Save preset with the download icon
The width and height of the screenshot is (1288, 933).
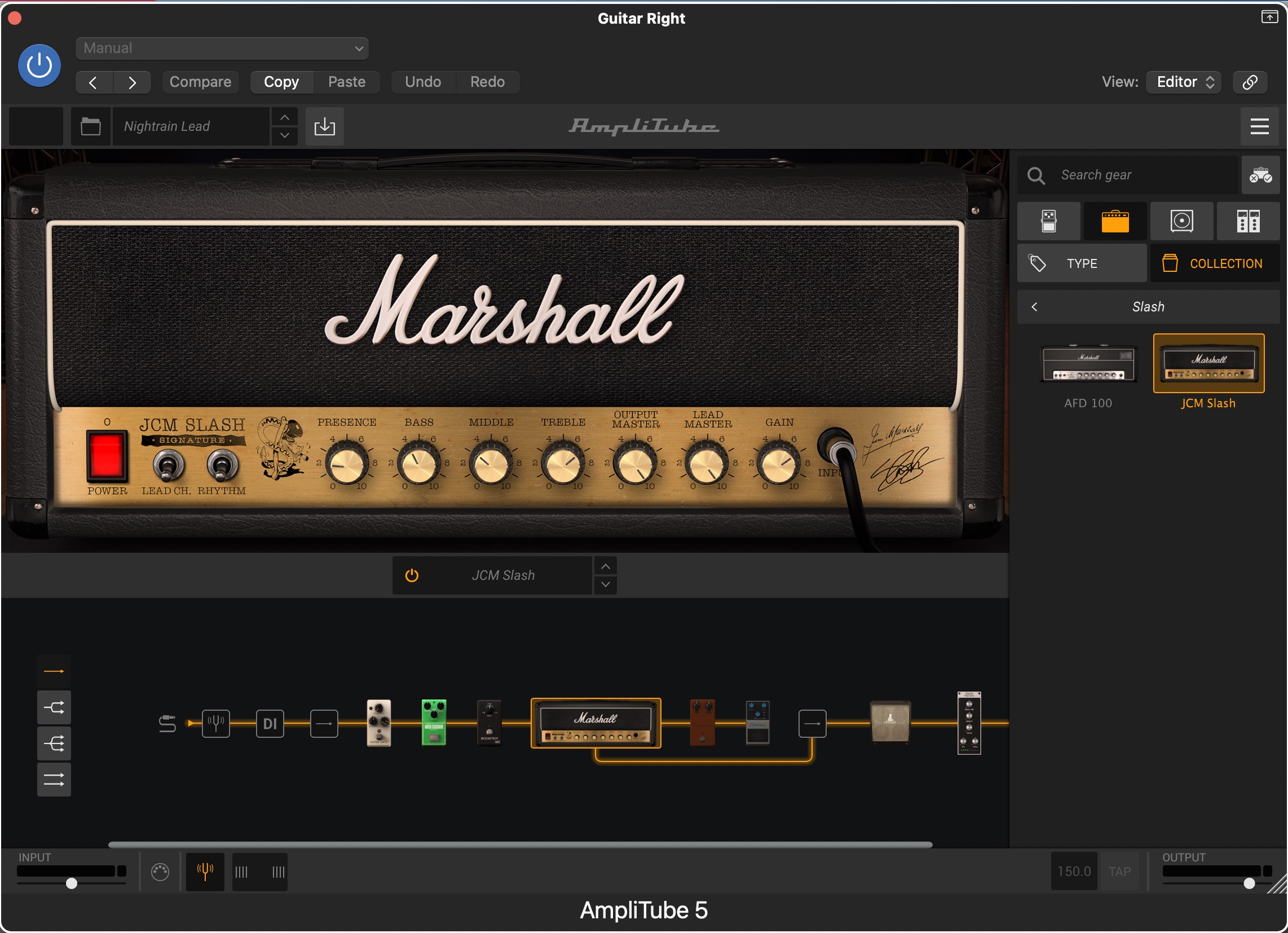pyautogui.click(x=325, y=126)
